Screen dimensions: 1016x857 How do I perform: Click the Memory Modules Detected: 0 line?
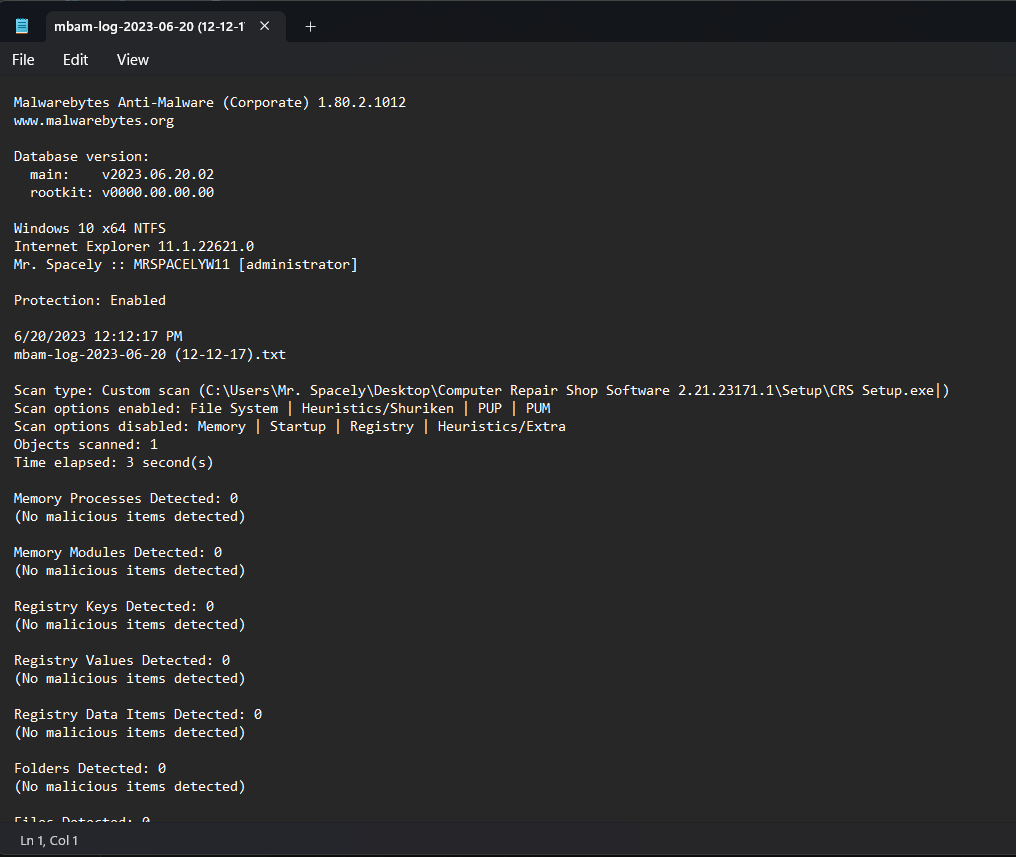pos(118,553)
